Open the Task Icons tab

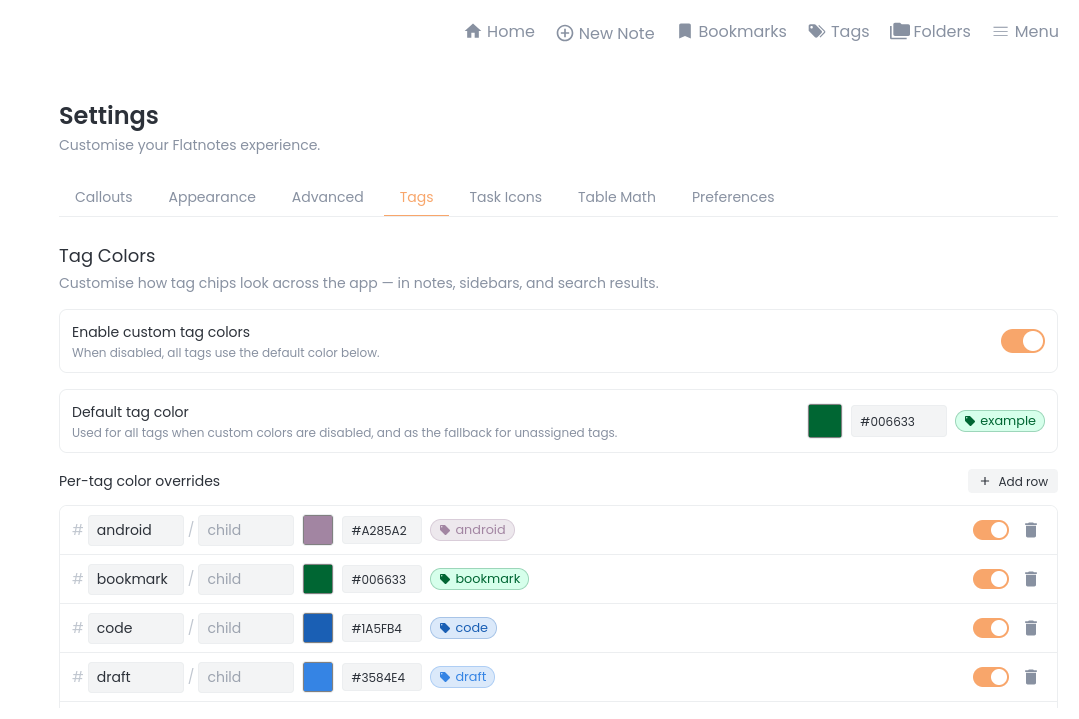[x=505, y=197]
